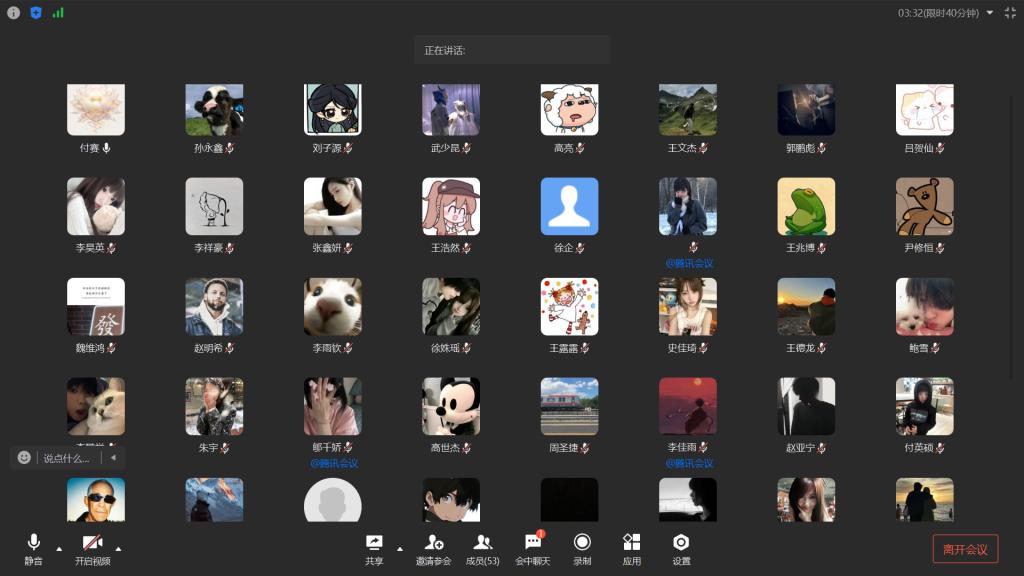Expand share options arrow beside 共享
Screen dimensions: 1024x576
(x=400, y=548)
